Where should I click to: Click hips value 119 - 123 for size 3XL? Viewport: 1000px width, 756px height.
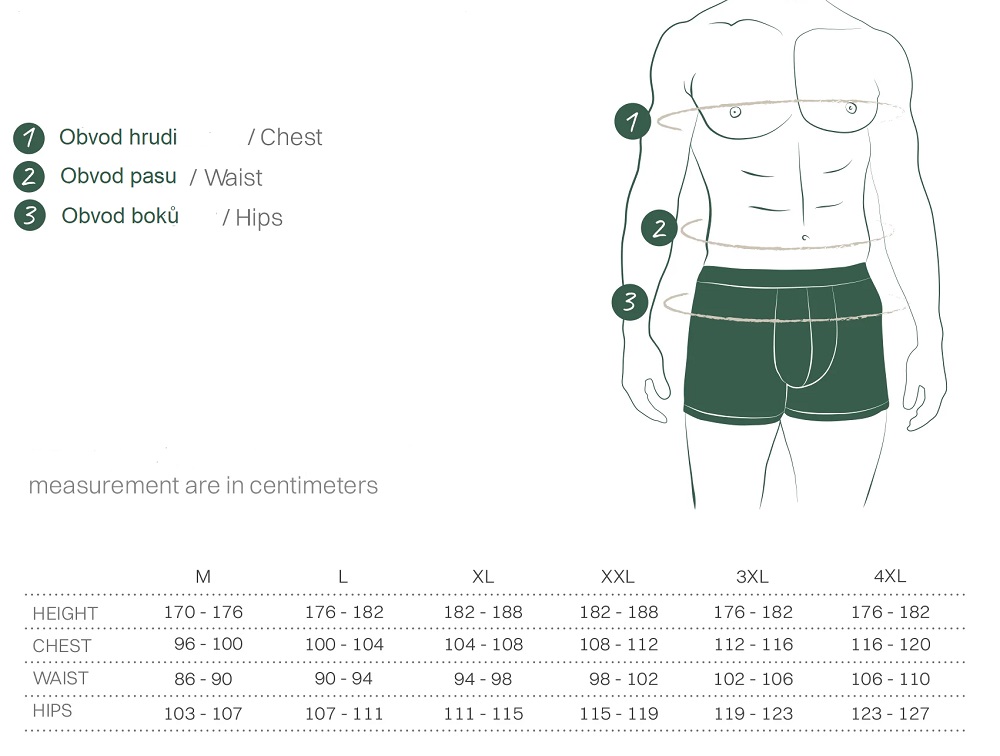[753, 714]
